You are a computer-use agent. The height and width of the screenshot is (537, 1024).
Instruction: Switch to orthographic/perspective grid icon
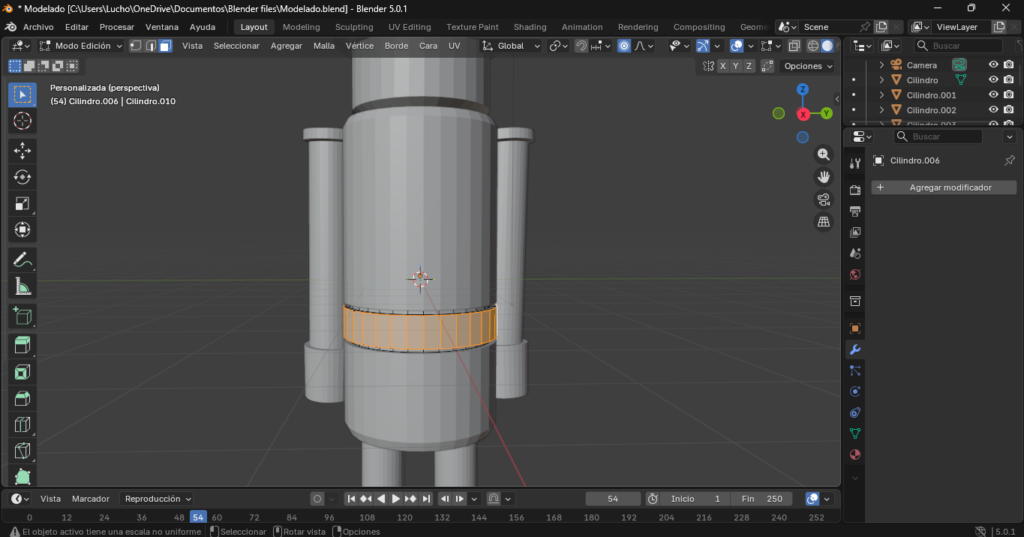(824, 222)
